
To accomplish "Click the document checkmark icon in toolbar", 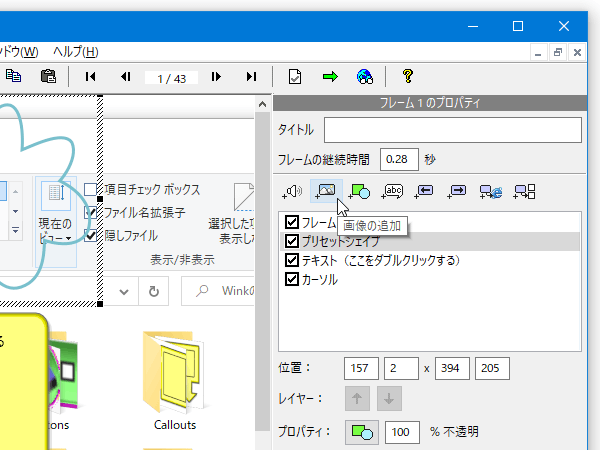I will click(295, 77).
